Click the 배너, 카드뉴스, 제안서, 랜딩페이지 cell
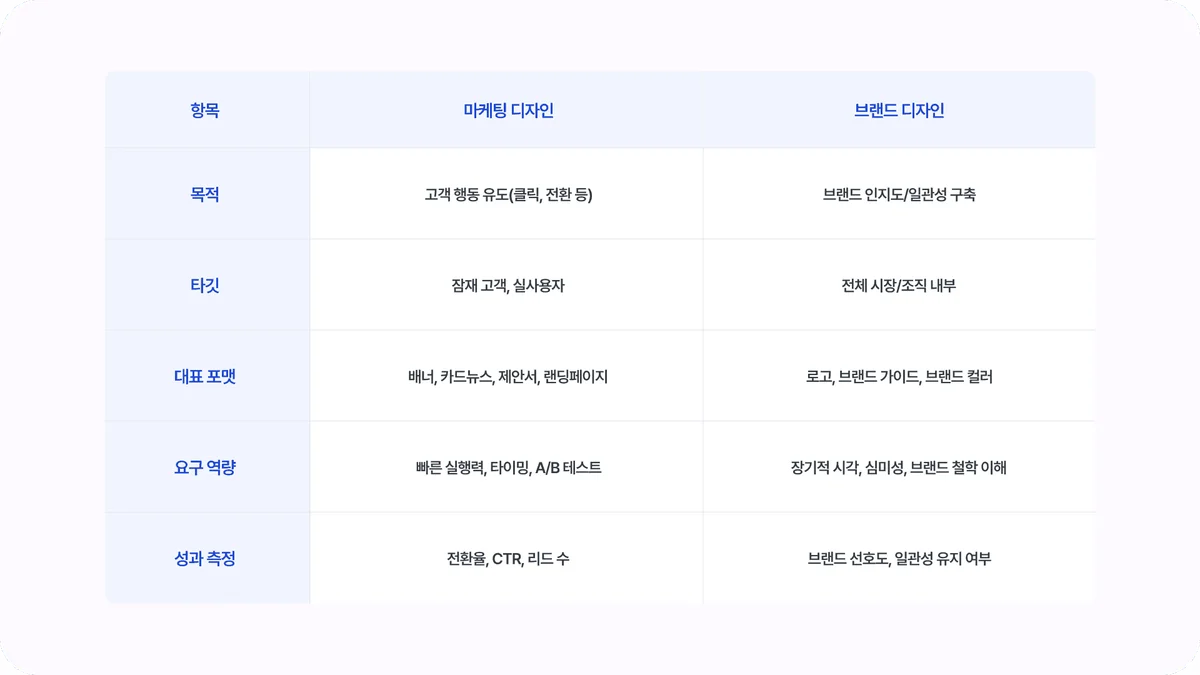This screenshot has height=675, width=1200. [x=508, y=377]
